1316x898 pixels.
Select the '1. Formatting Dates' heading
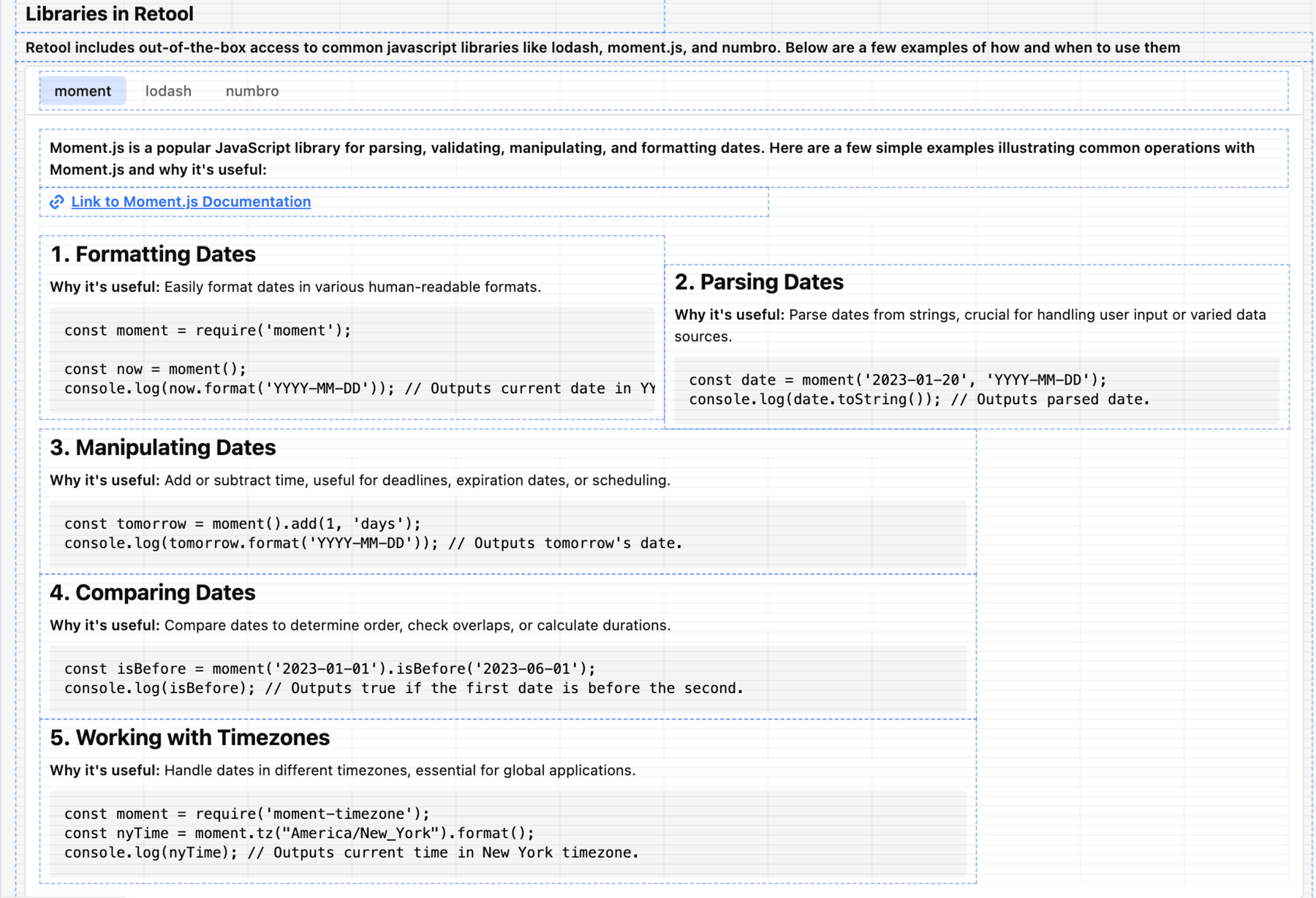click(x=153, y=254)
